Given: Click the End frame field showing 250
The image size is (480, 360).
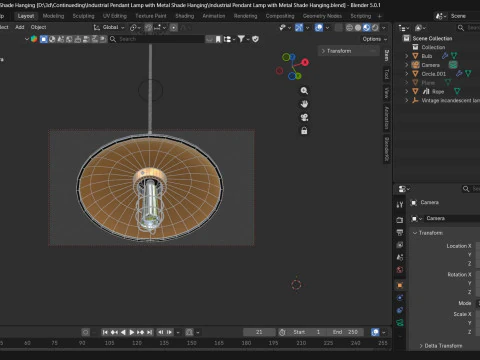Looking at the screenshot, I should point(345,332).
